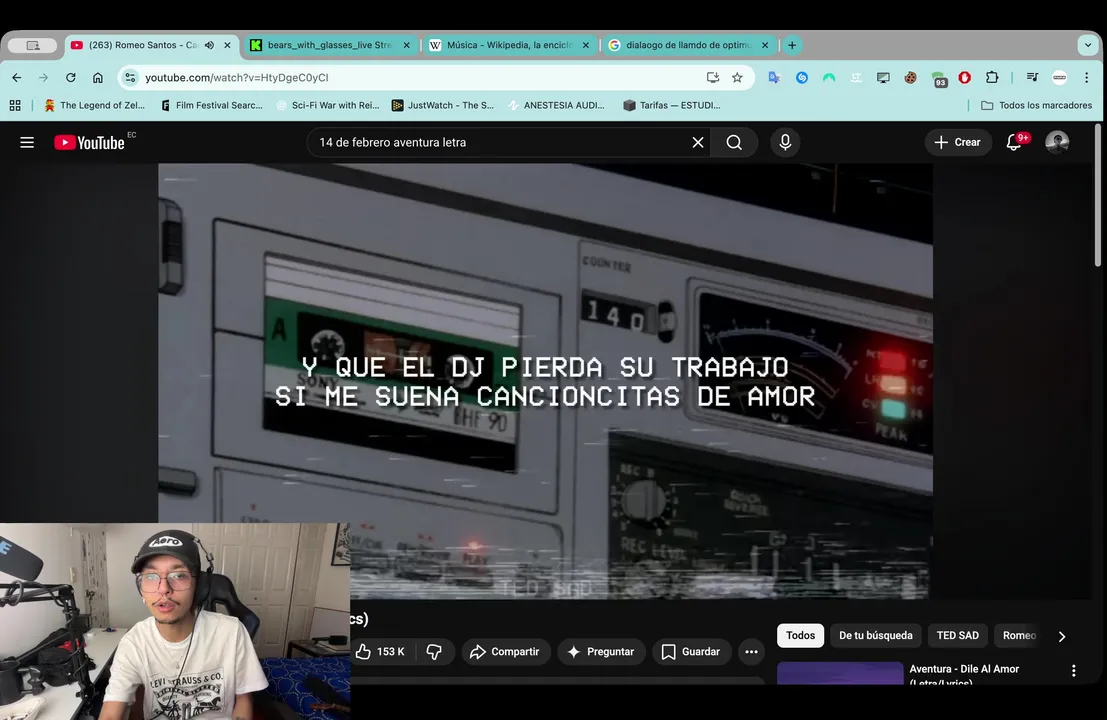Open the YouTube account avatar menu

[x=1057, y=143]
